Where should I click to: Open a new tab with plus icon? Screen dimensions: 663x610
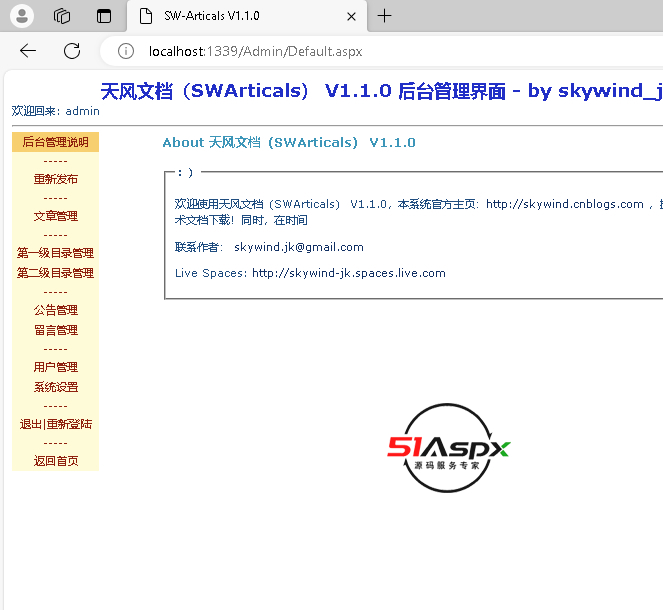click(x=384, y=16)
